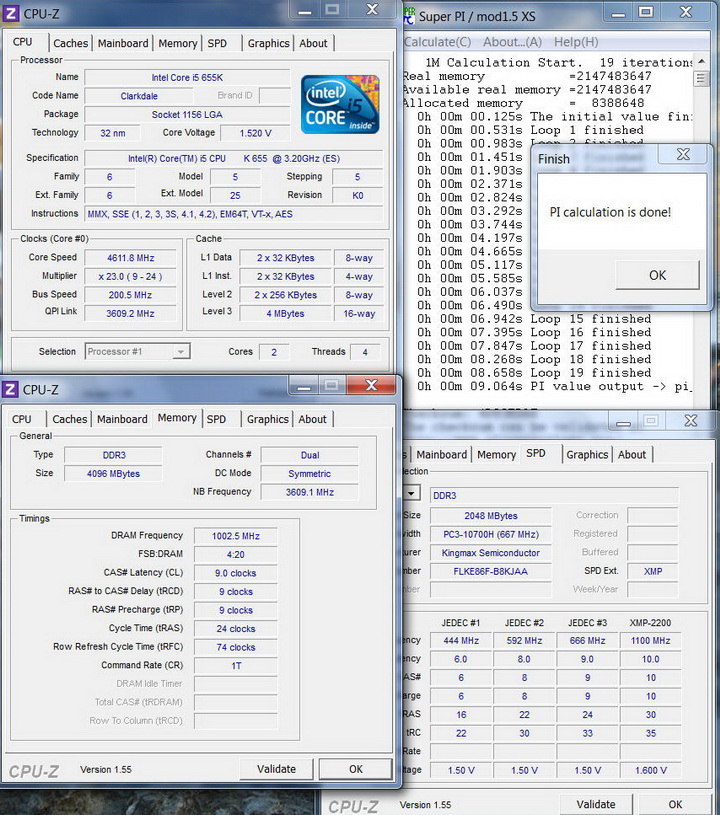This screenshot has width=720, height=815.
Task: Open About tab in Memory CPU-Z window
Action: tap(312, 419)
